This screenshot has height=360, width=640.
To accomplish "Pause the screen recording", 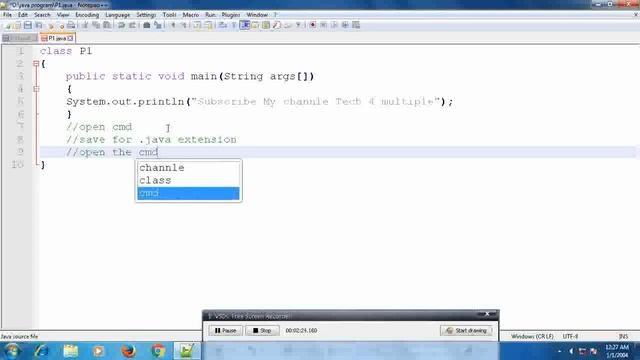I will click(x=225, y=331).
